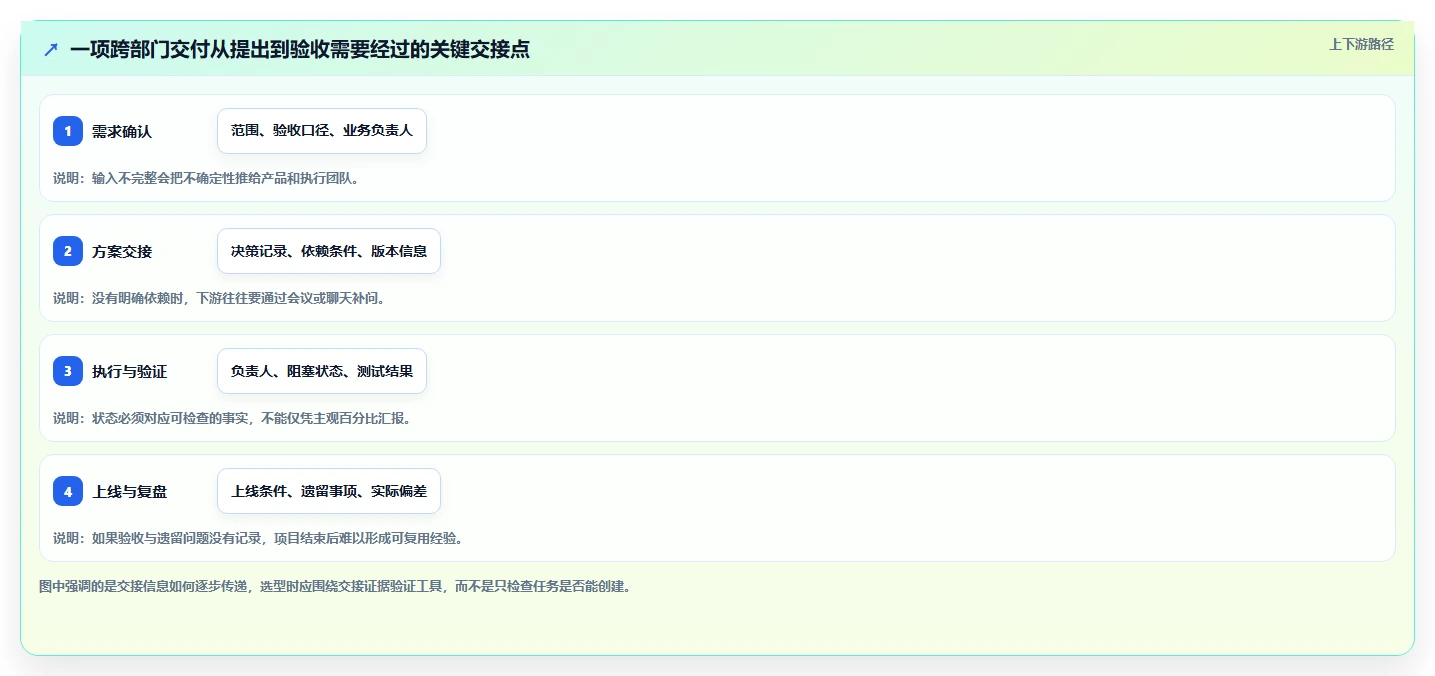Click the arrow icon before the title

click(x=51, y=50)
